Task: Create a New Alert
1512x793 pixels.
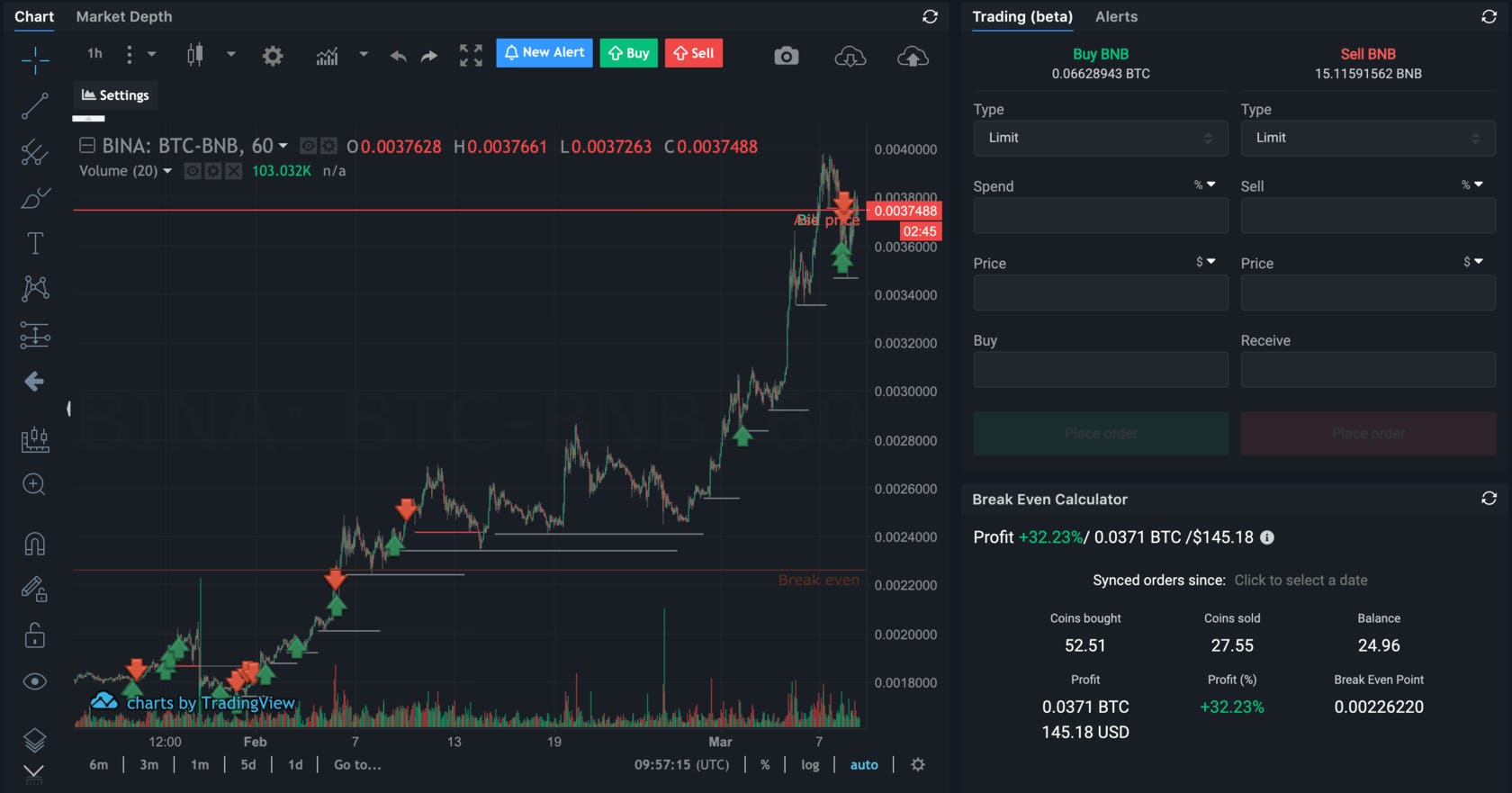Action: tap(544, 53)
